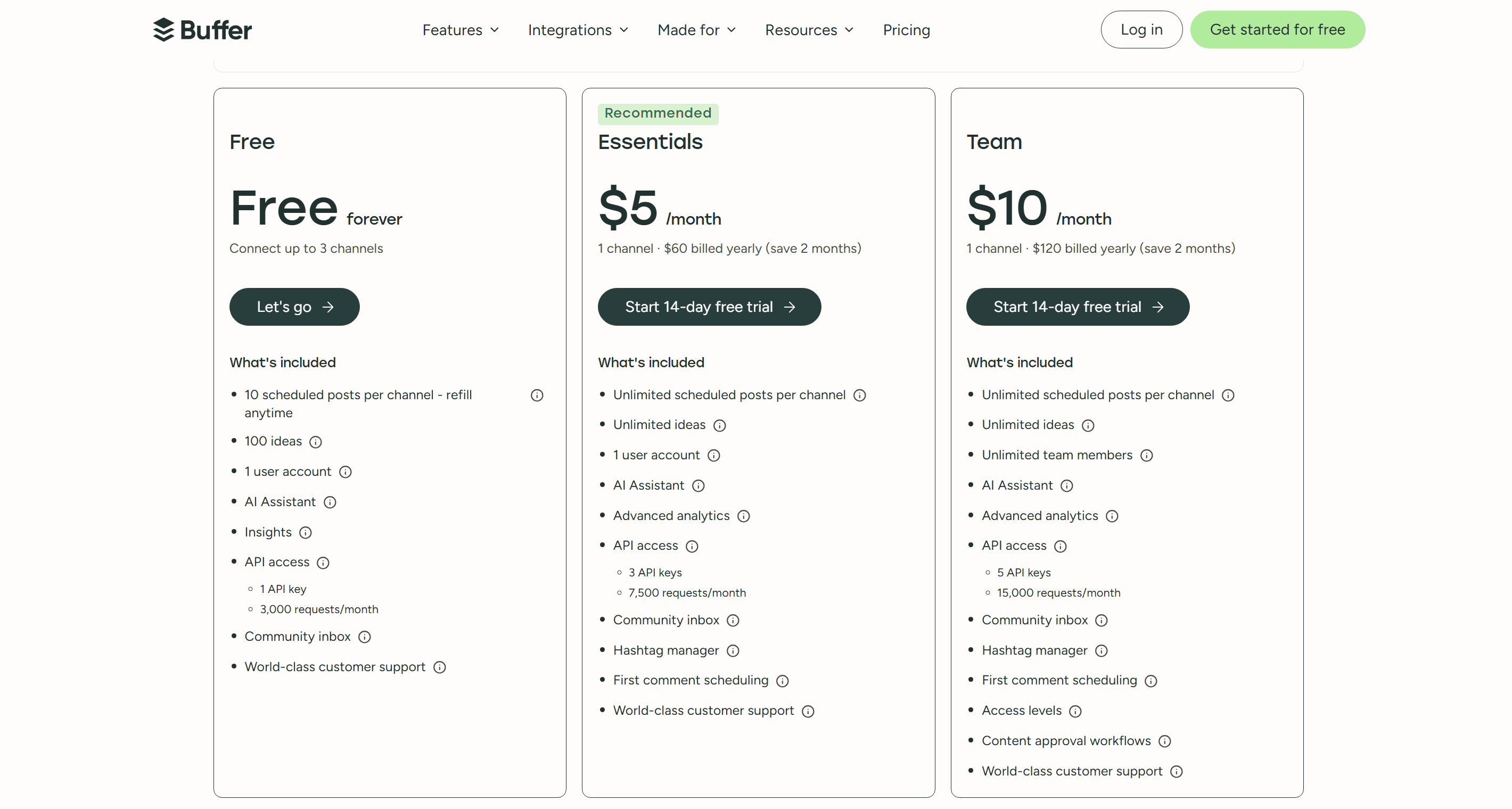Click the Recommended badge on Essentials
This screenshot has width=1512, height=809.
coord(658,113)
